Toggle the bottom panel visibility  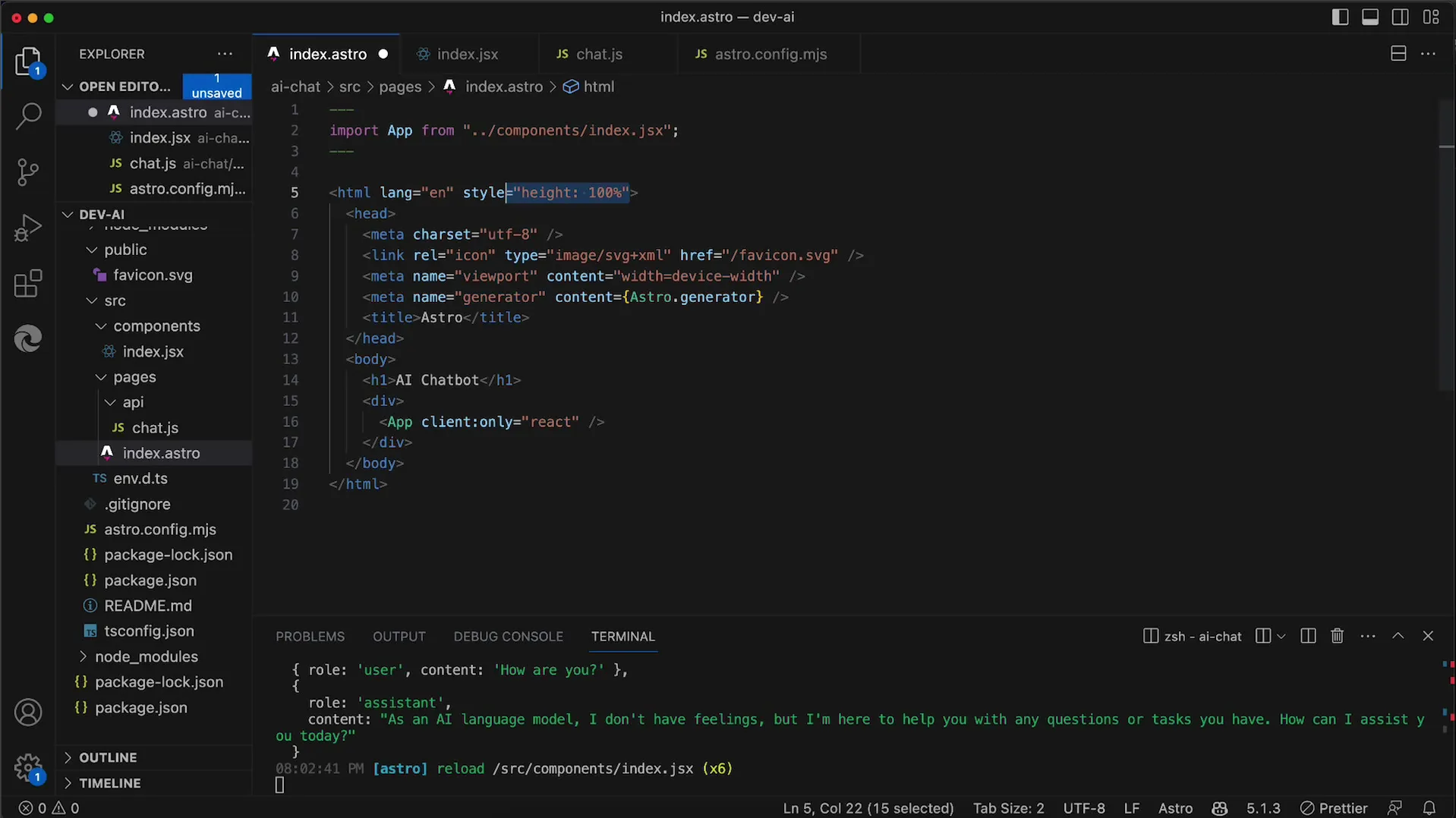point(1370,17)
